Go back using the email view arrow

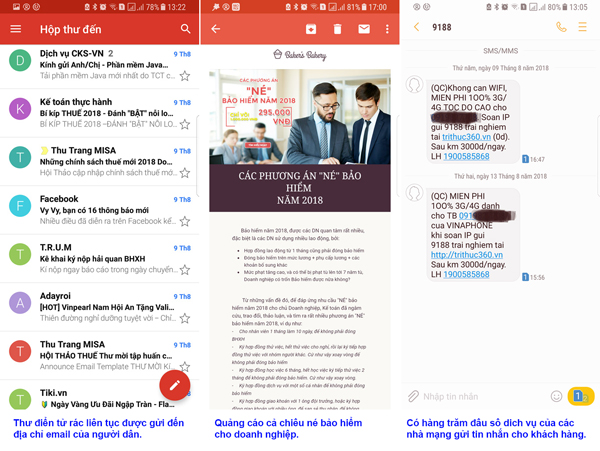(x=215, y=29)
